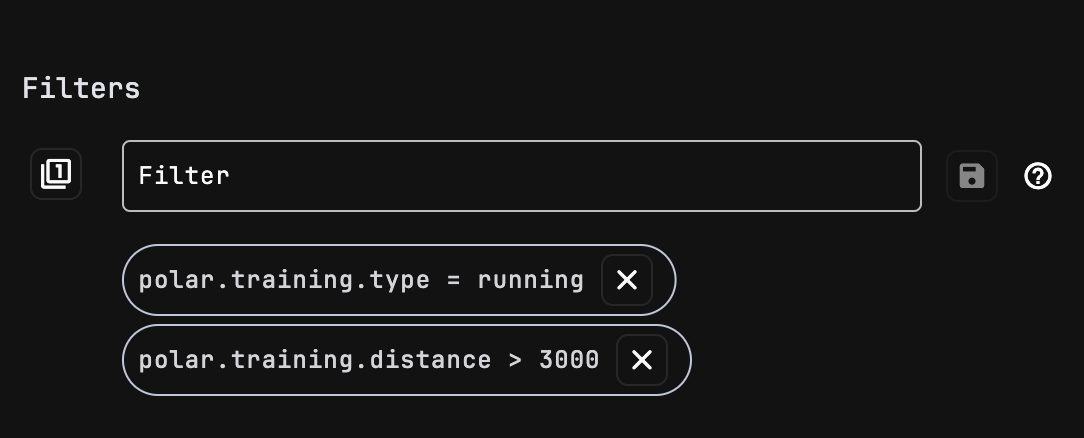This screenshot has height=438, width=1084.
Task: Open the filter help question mark icon
Action: coord(1038,176)
